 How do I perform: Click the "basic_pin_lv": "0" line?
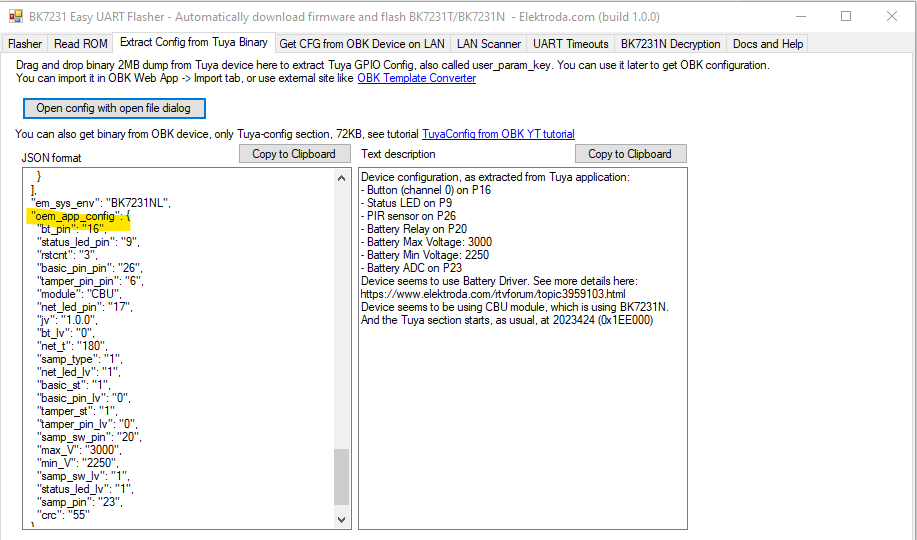pos(84,398)
